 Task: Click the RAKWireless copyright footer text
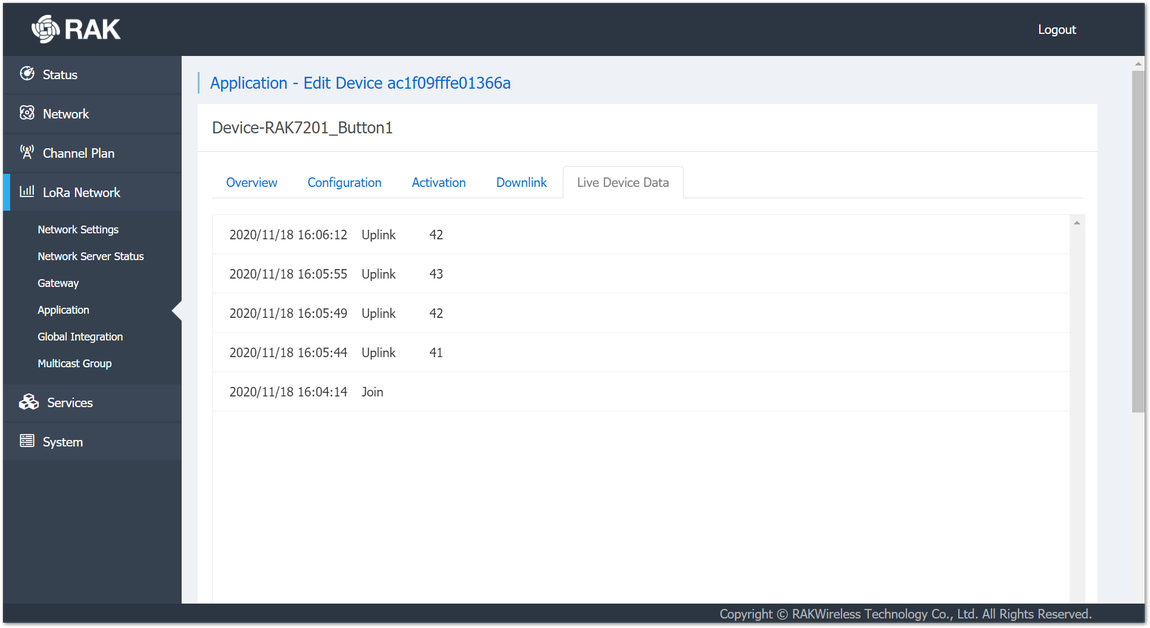(x=905, y=614)
